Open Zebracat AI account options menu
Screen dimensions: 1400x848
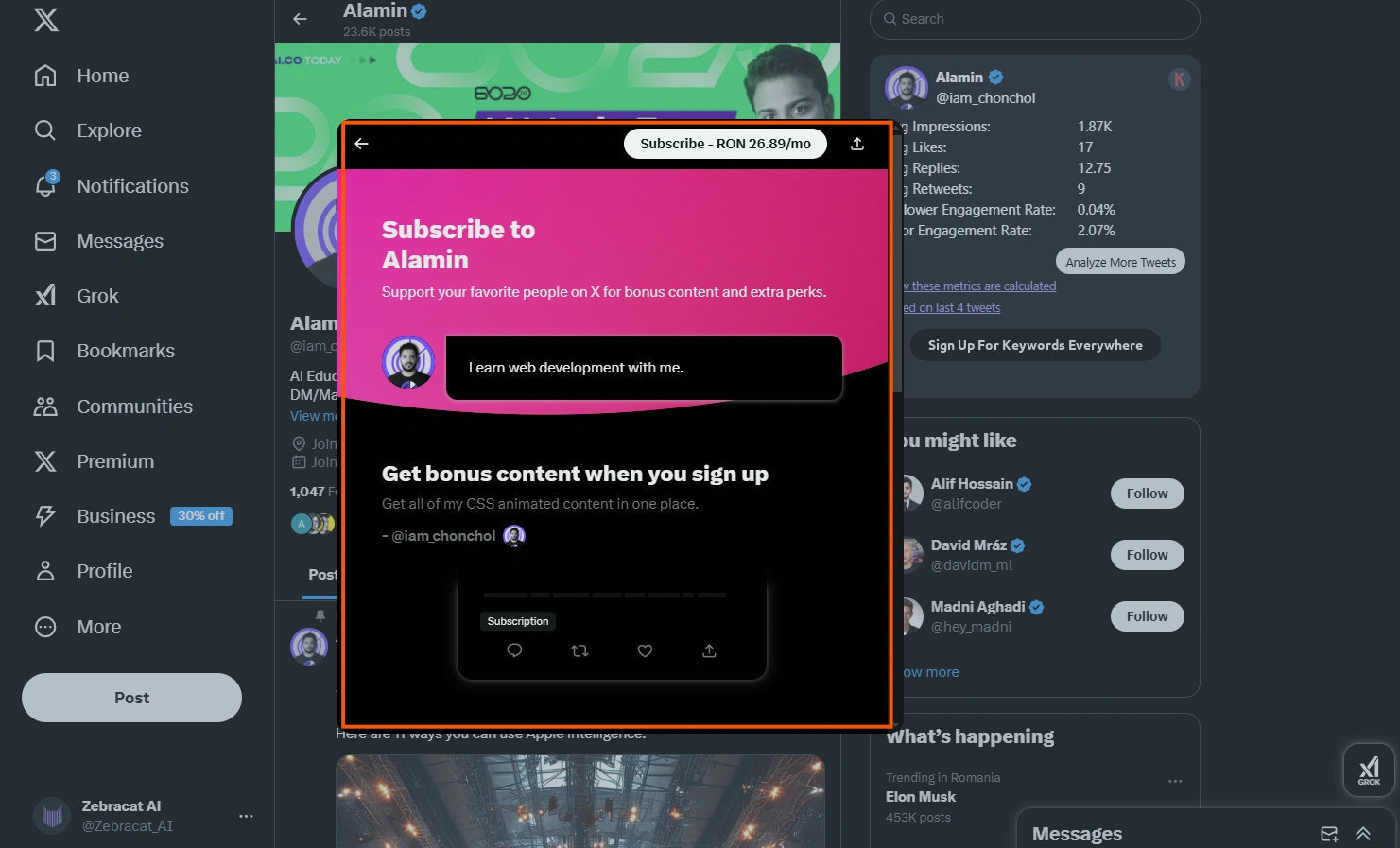pyautogui.click(x=246, y=816)
